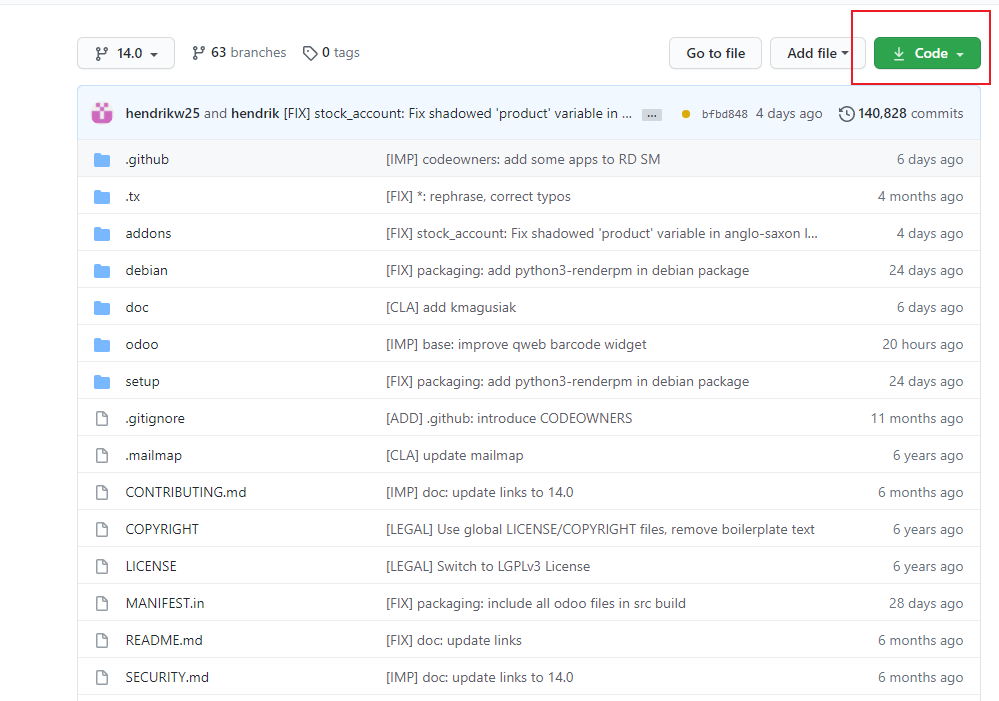Open the 14.0 branch selector dropdown
The height and width of the screenshot is (701, 999).
(125, 52)
